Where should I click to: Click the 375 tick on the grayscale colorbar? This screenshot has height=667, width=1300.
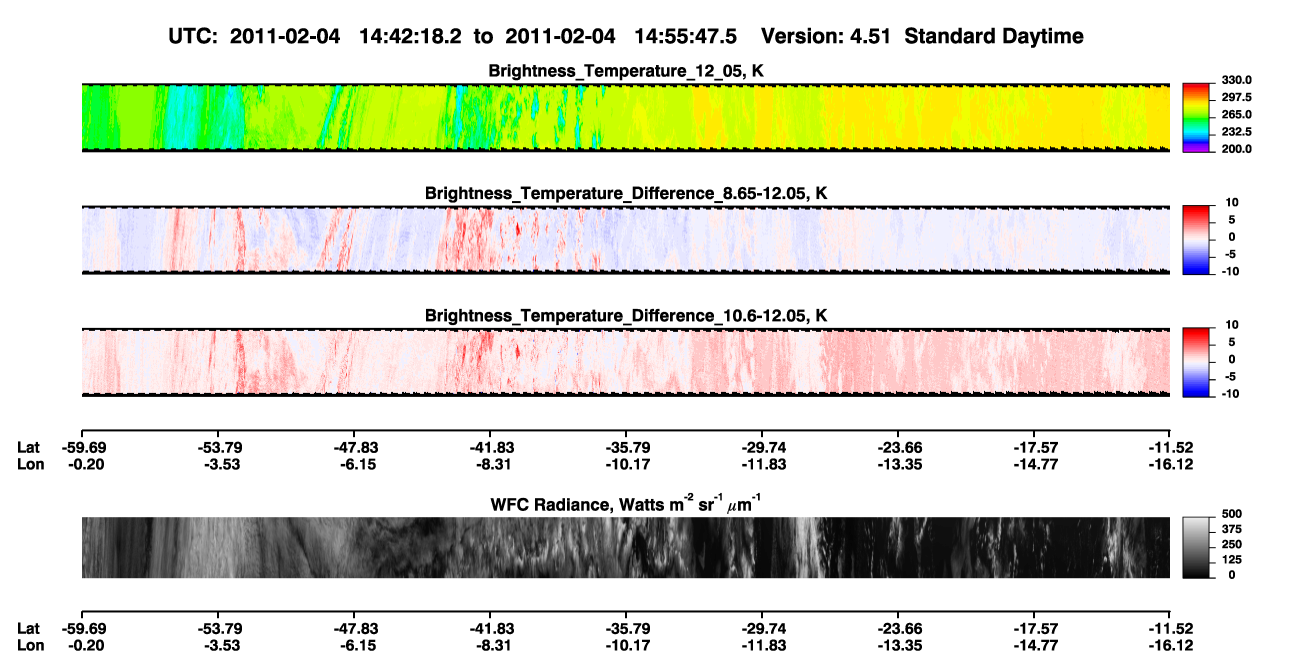(1233, 529)
